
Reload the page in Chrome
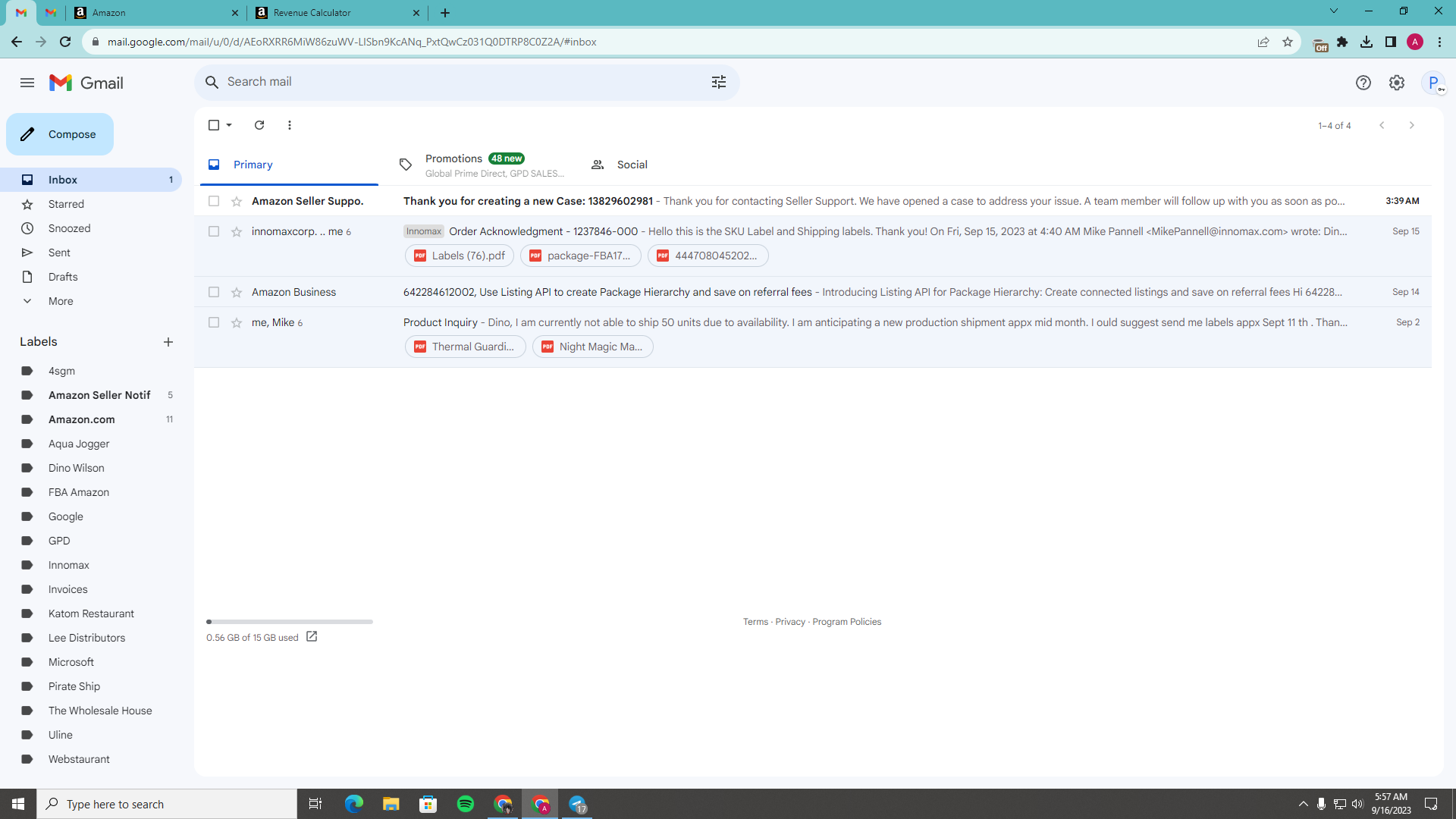pyautogui.click(x=65, y=42)
